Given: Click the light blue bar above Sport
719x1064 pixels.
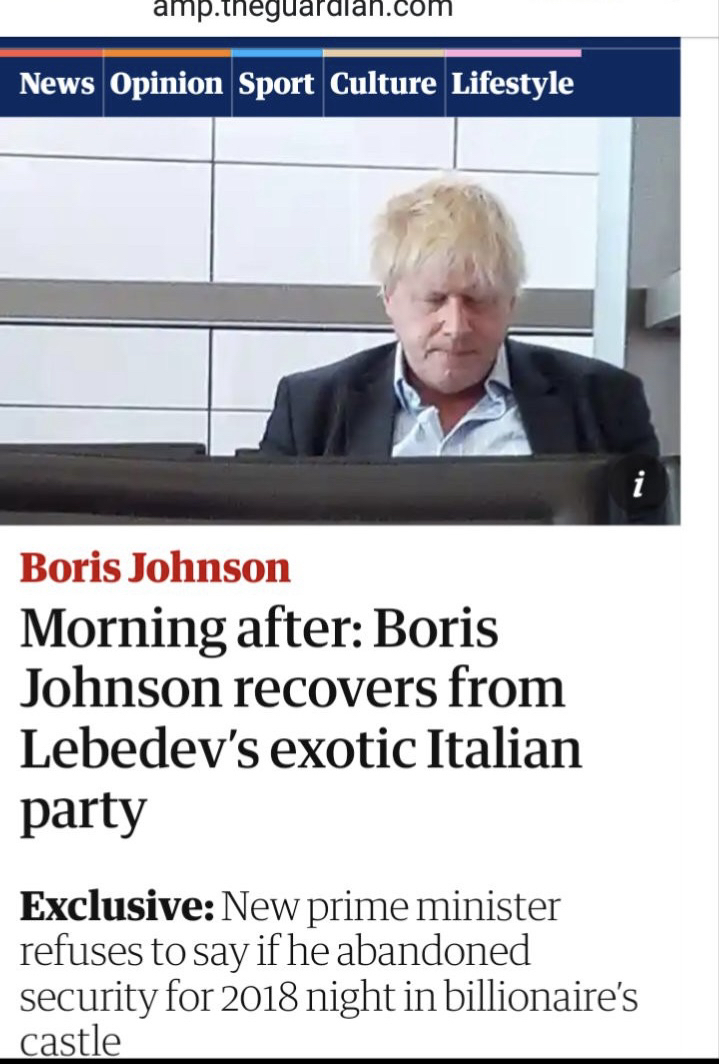Looking at the screenshot, I should pos(277,53).
